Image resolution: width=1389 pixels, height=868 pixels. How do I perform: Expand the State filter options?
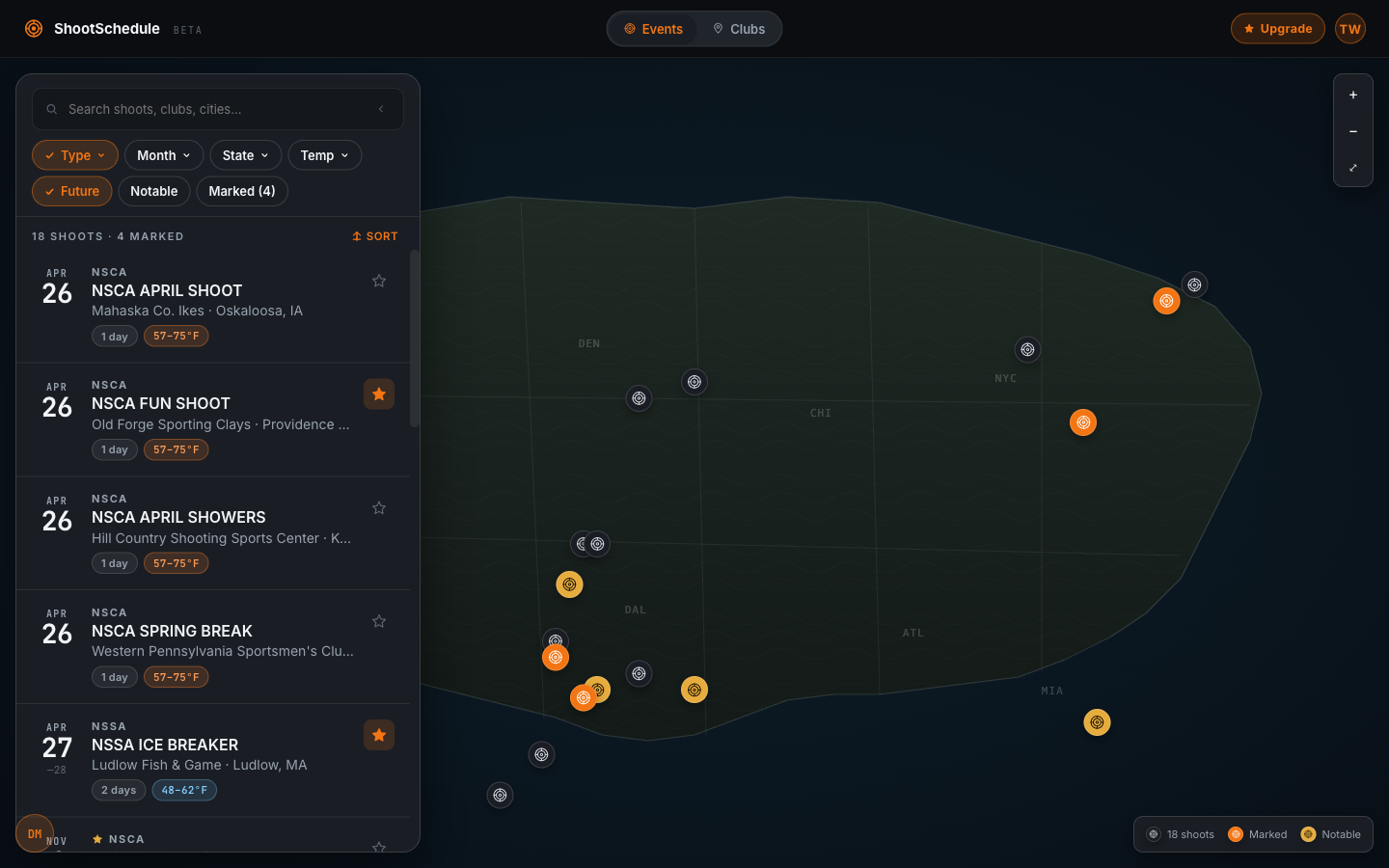245,154
